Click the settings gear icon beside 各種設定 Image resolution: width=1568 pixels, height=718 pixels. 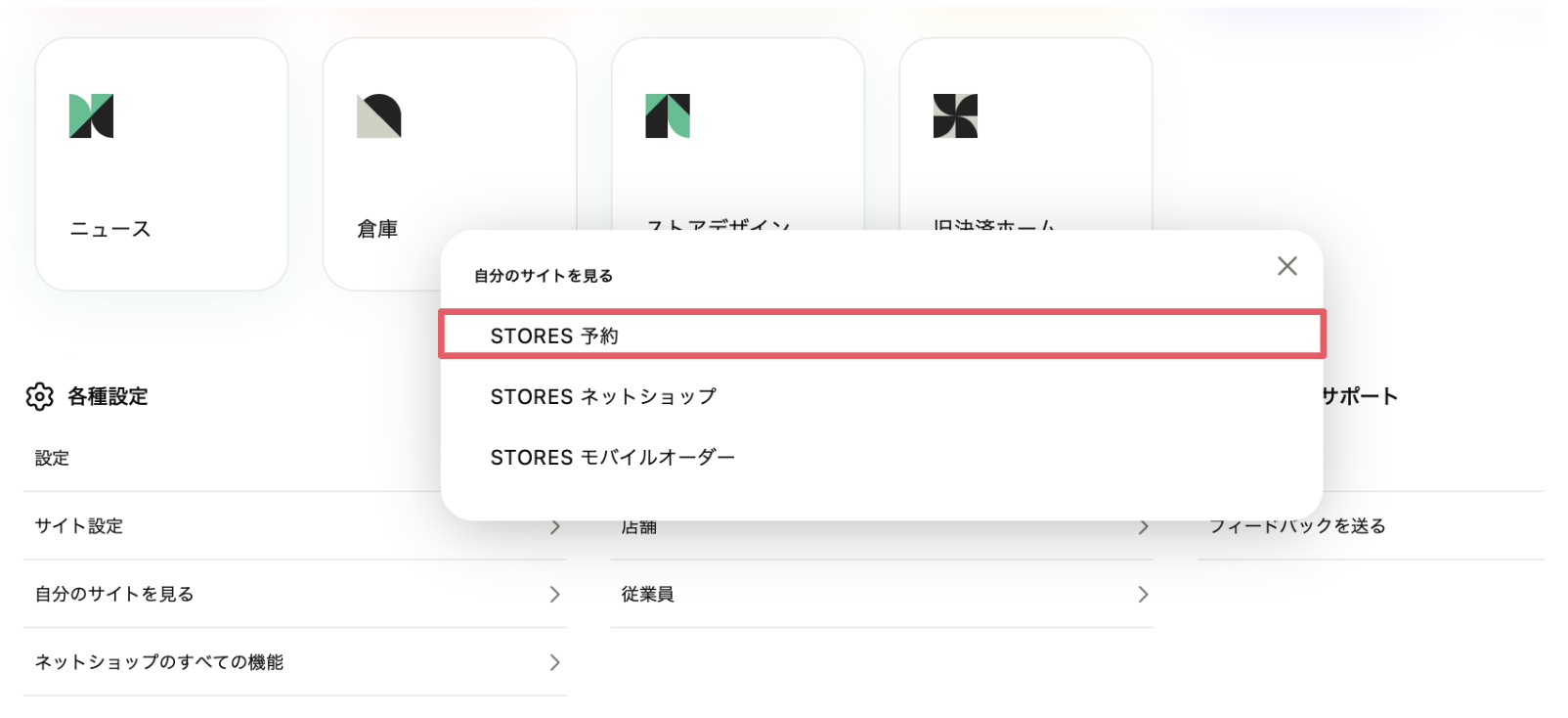pos(40,396)
